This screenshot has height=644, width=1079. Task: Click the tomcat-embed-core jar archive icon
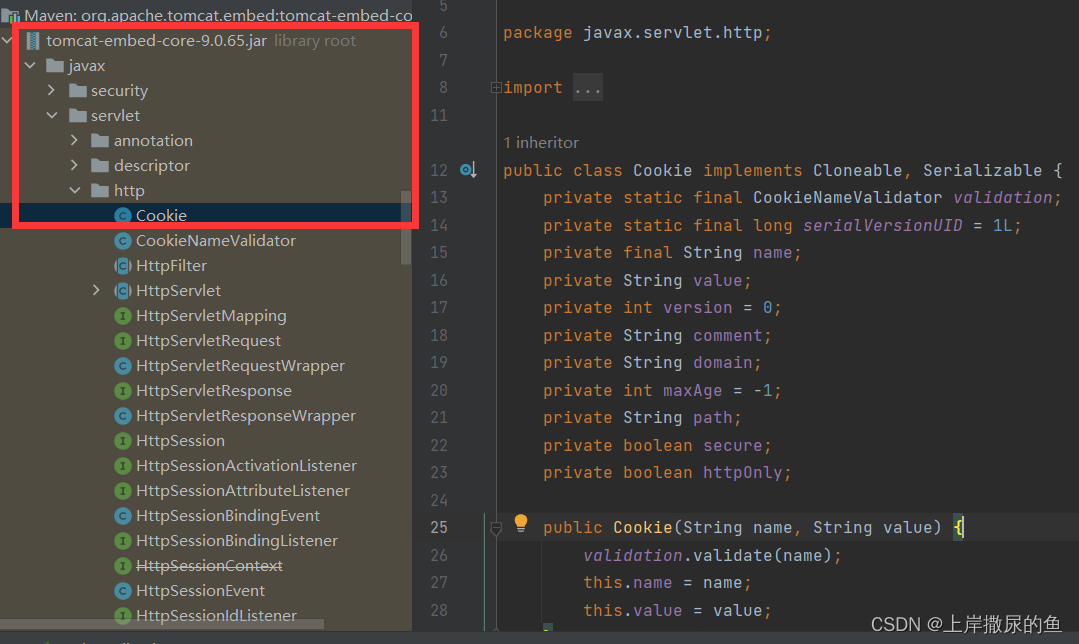(x=32, y=41)
